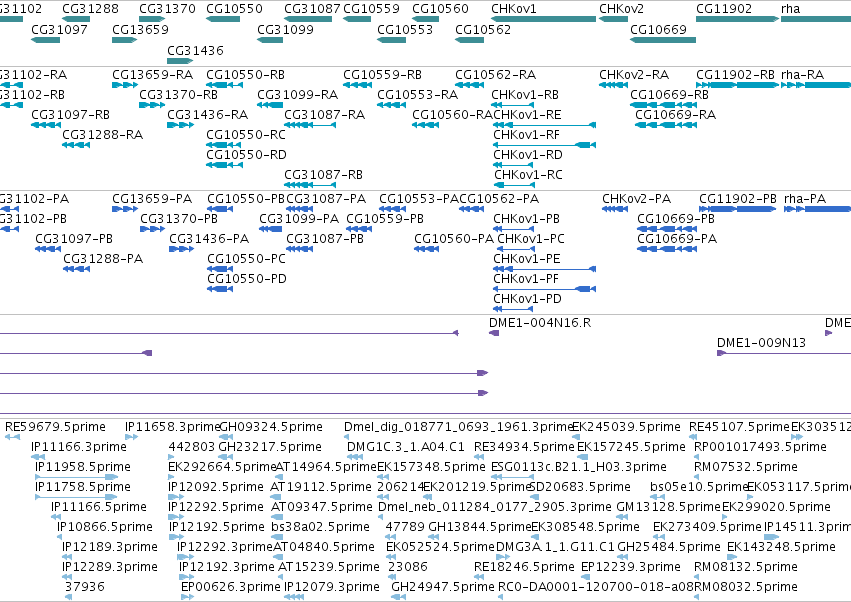Viewport: 851px width, 602px height.
Task: Select the CHKov2-PA protein label
Action: point(637,199)
